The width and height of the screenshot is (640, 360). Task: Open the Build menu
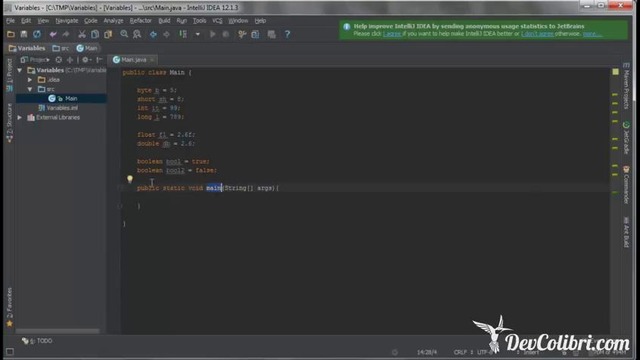[164, 20]
